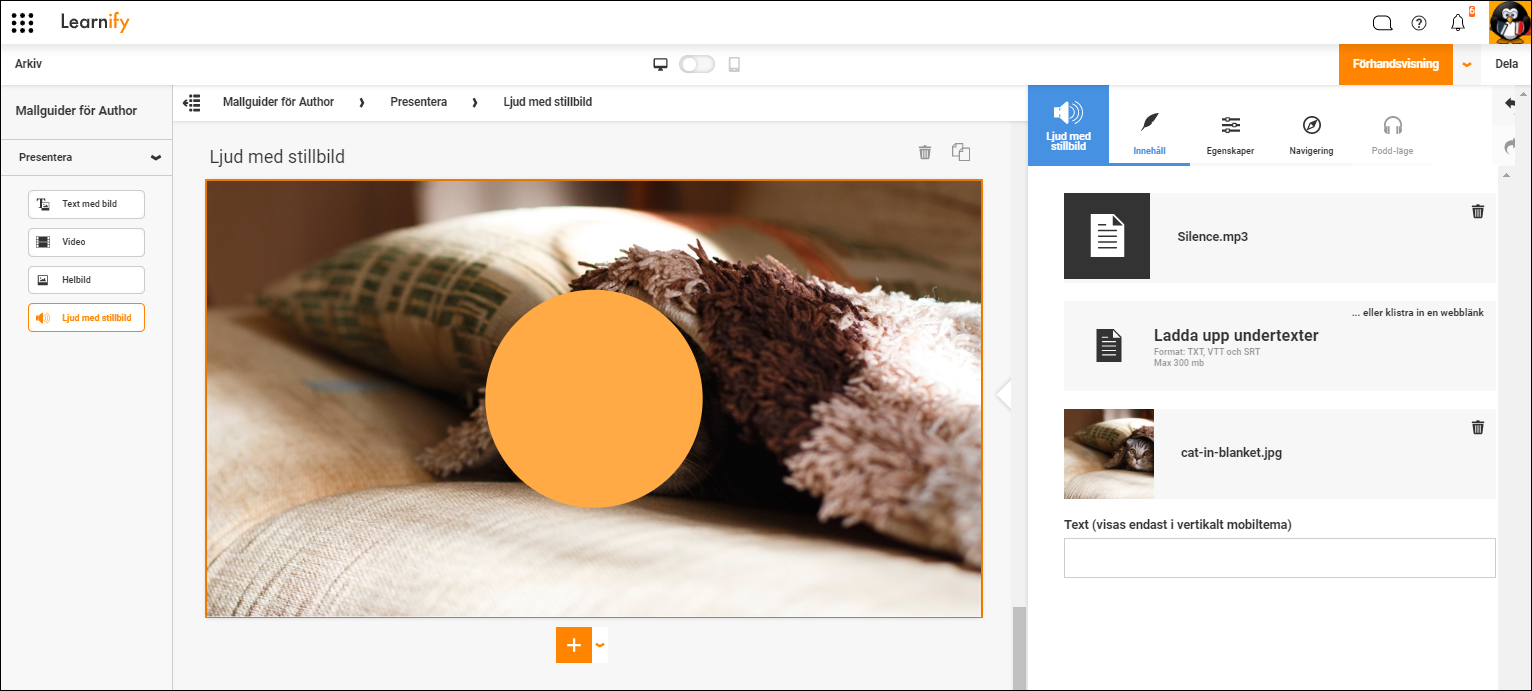Play audio using the orange circle
1532x691 pixels.
(594, 398)
